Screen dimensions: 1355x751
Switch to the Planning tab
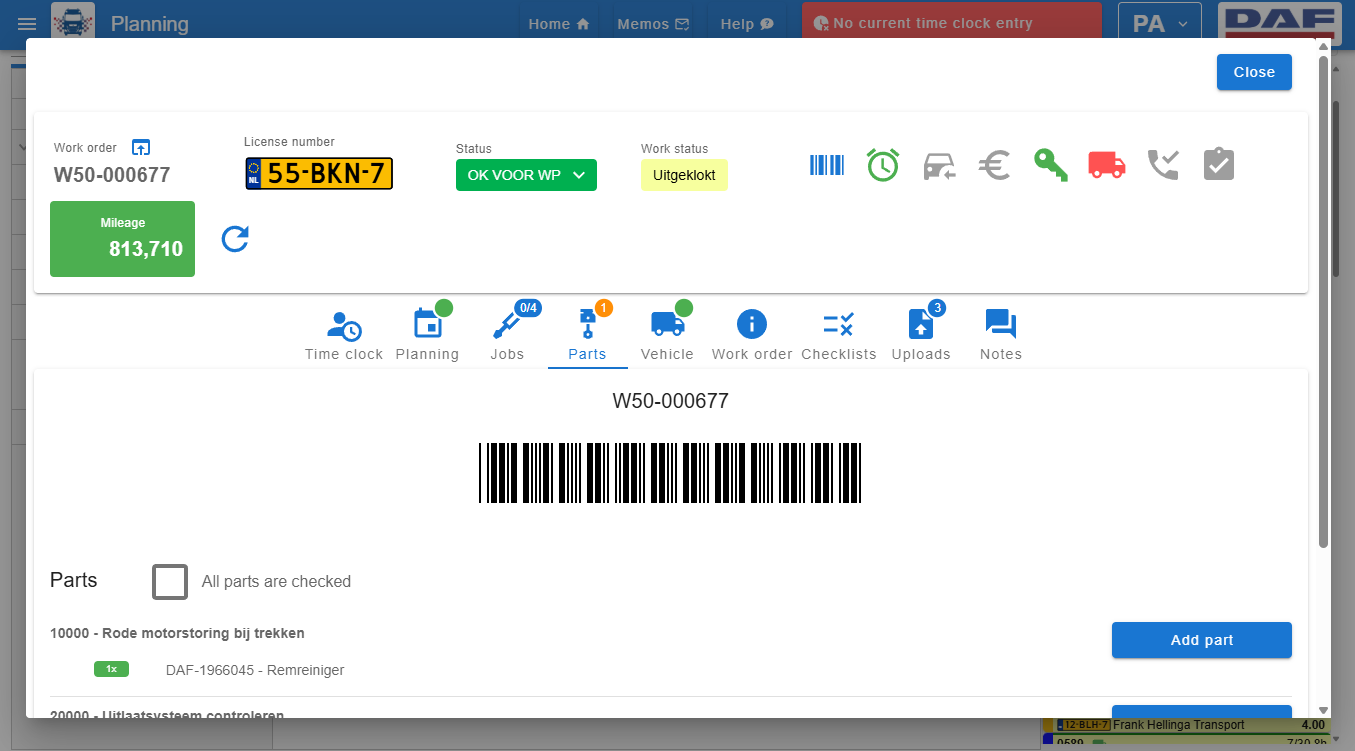click(x=427, y=336)
